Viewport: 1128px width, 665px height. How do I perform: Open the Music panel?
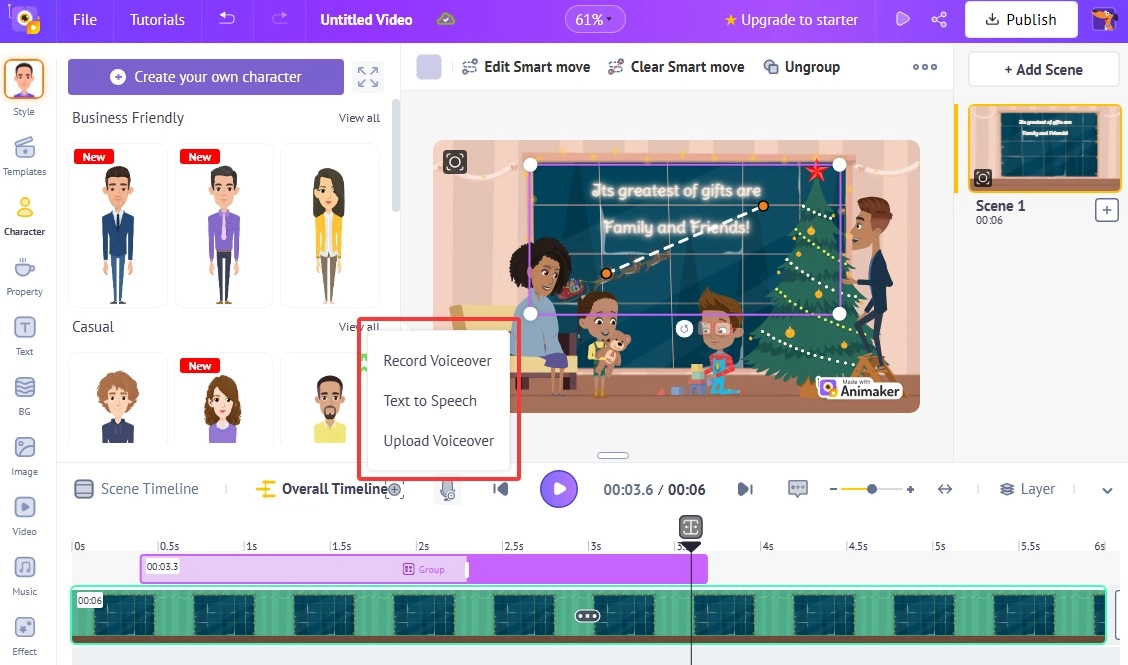click(25, 573)
